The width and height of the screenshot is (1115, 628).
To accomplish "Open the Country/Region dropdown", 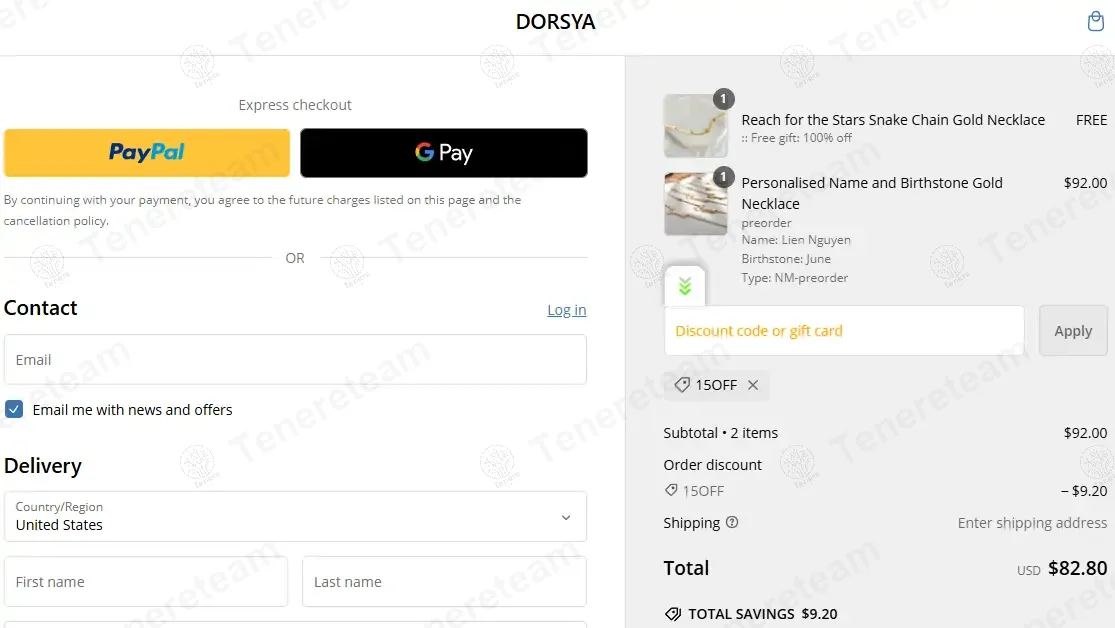I will tap(295, 516).
